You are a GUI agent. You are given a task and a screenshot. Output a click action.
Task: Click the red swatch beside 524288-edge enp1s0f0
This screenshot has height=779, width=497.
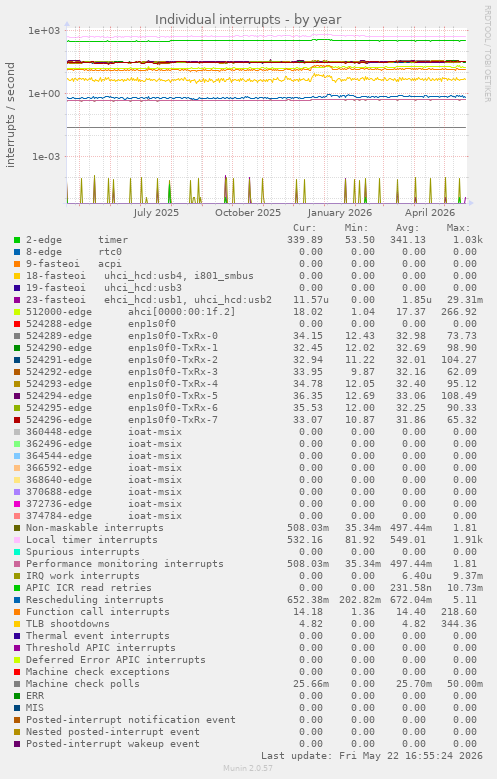17,324
